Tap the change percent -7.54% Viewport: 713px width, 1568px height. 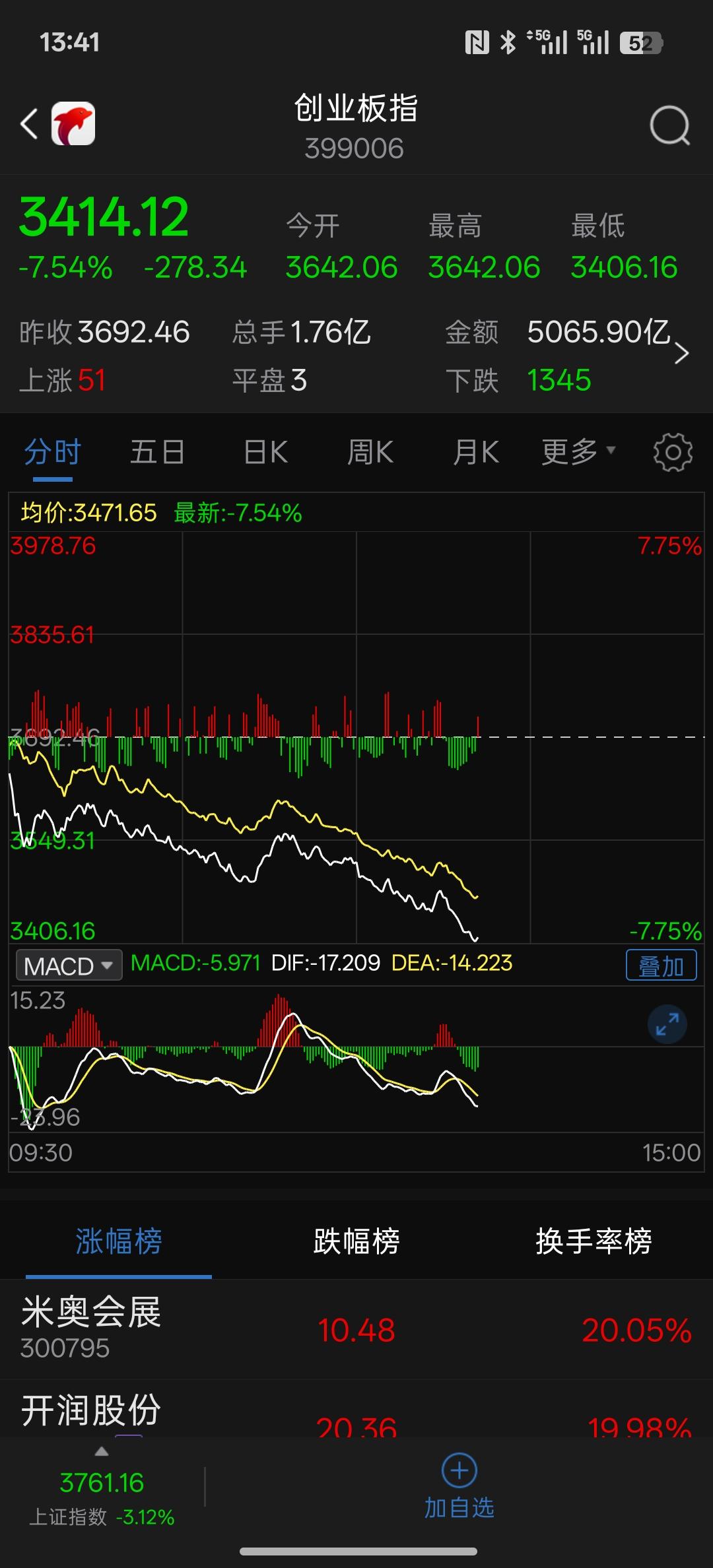[65, 268]
